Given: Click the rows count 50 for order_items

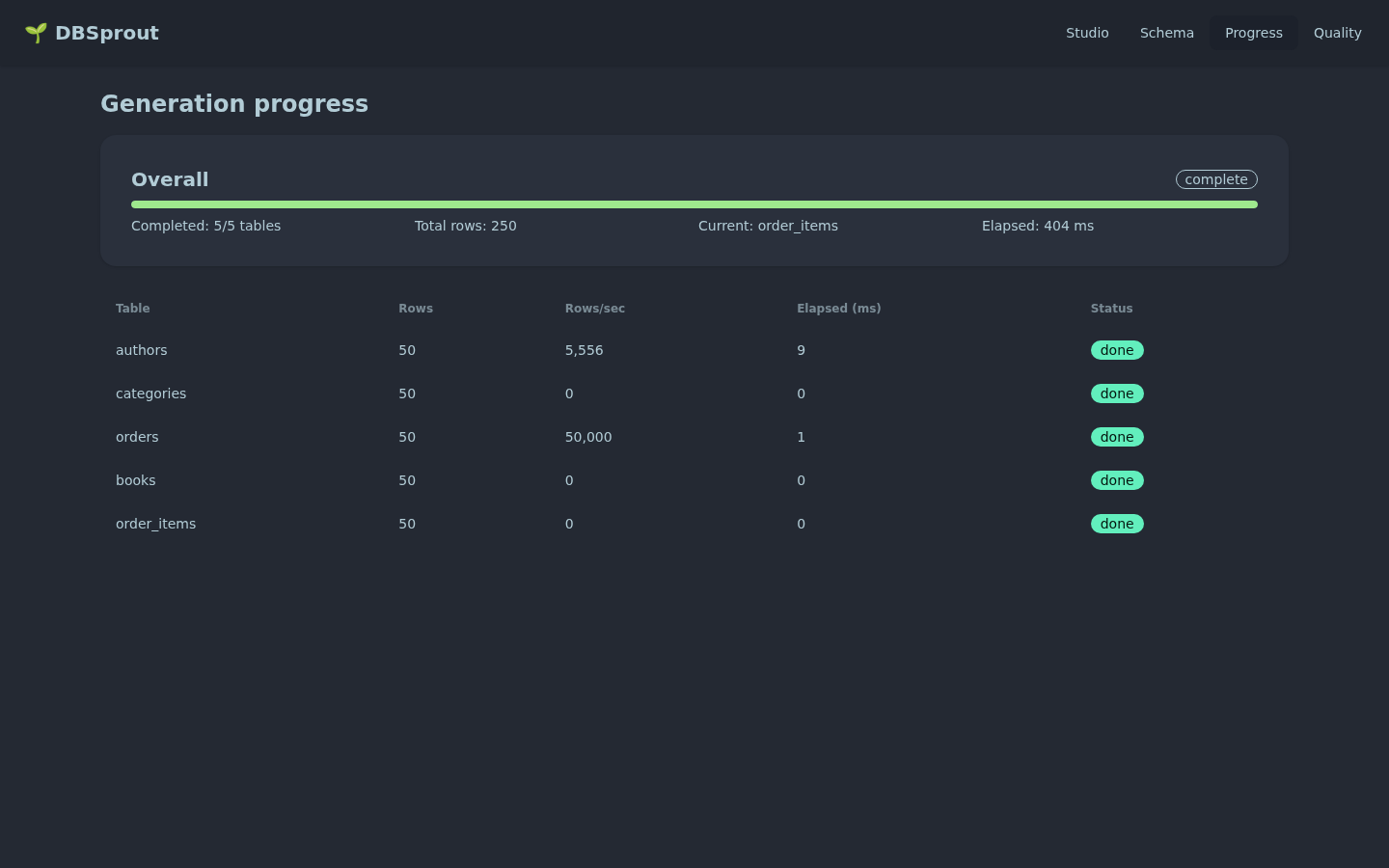Looking at the screenshot, I should click(x=407, y=524).
